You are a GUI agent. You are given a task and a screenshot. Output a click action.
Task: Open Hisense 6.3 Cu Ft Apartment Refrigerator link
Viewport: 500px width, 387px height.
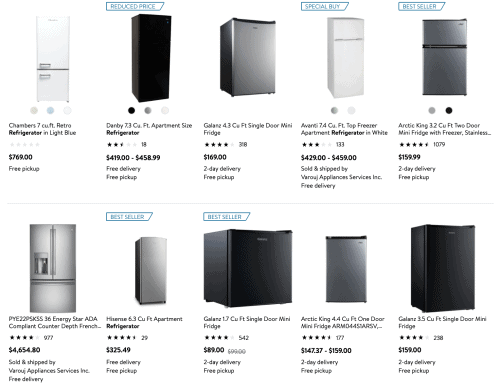pos(144,322)
